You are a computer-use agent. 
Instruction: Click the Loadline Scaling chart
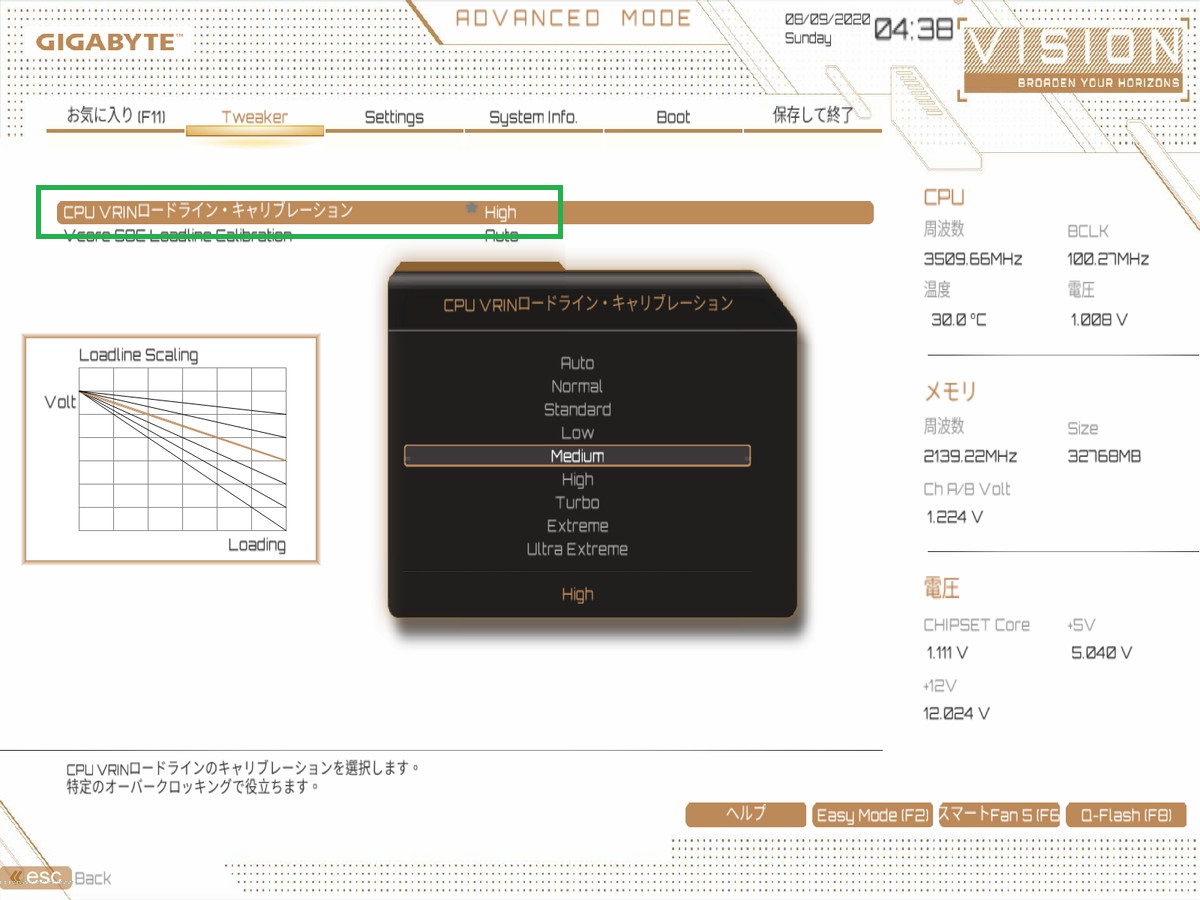point(171,449)
